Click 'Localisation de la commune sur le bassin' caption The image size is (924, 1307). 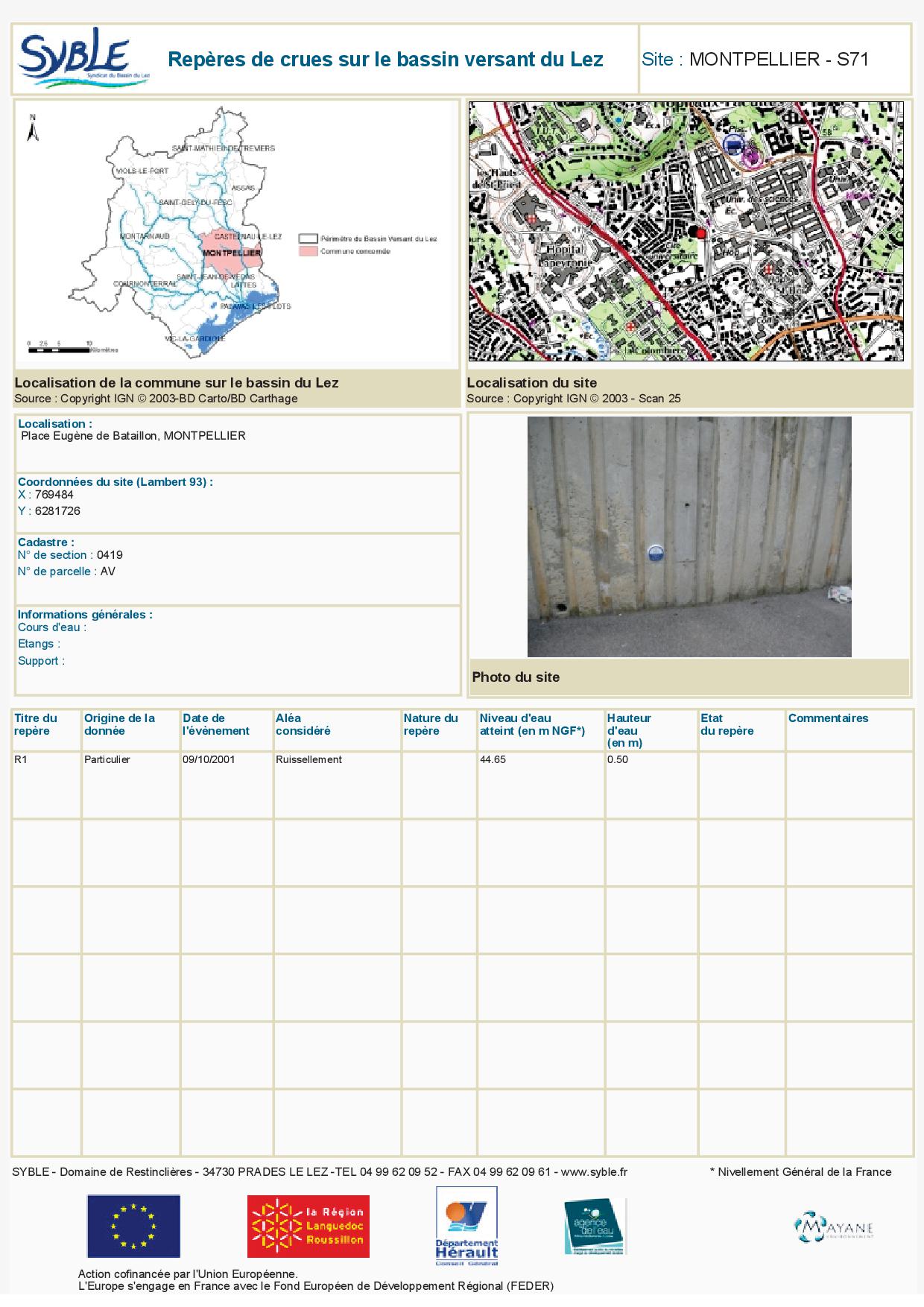(177, 383)
